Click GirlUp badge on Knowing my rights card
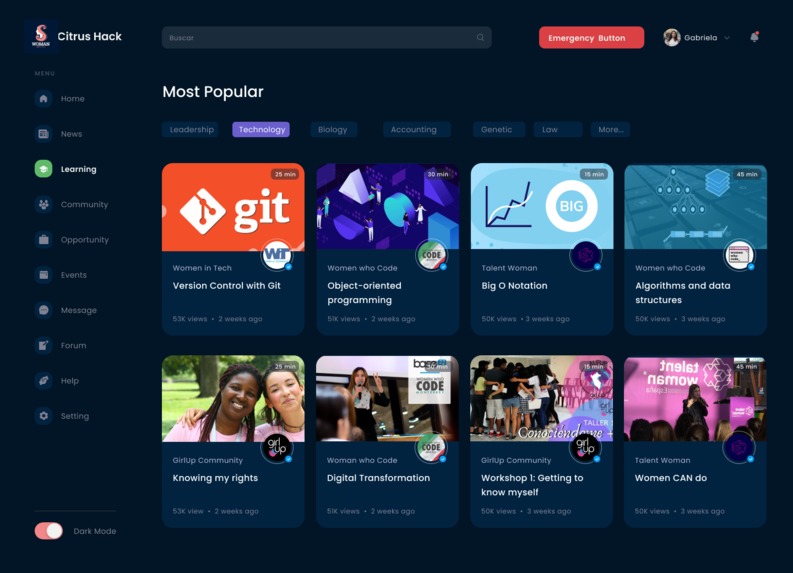793x573 pixels. [277, 447]
